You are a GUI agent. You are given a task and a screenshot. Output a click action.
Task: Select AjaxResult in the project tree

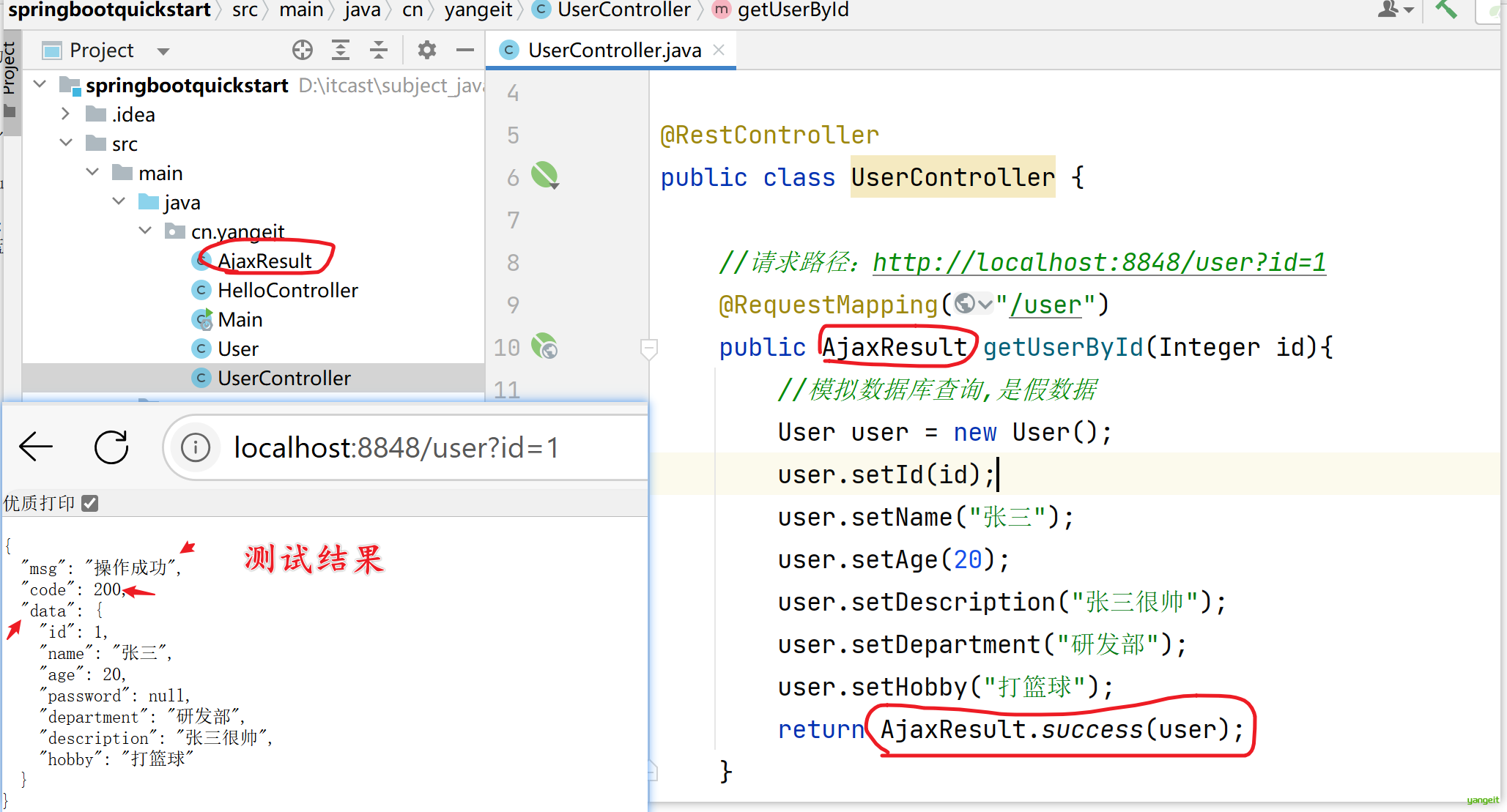[x=264, y=261]
